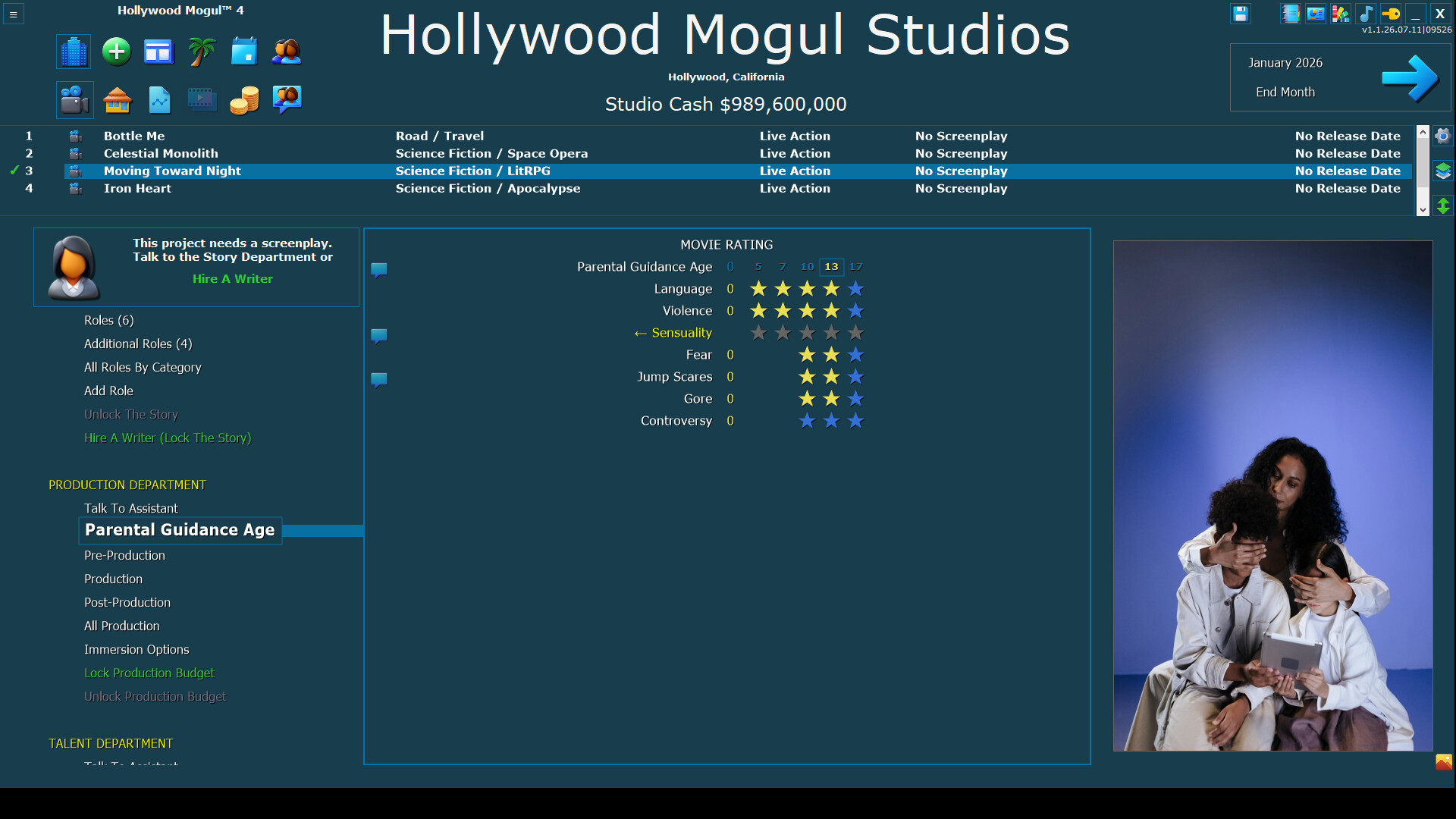This screenshot has width=1456, height=819.
Task: Click the music note icon
Action: [1365, 14]
